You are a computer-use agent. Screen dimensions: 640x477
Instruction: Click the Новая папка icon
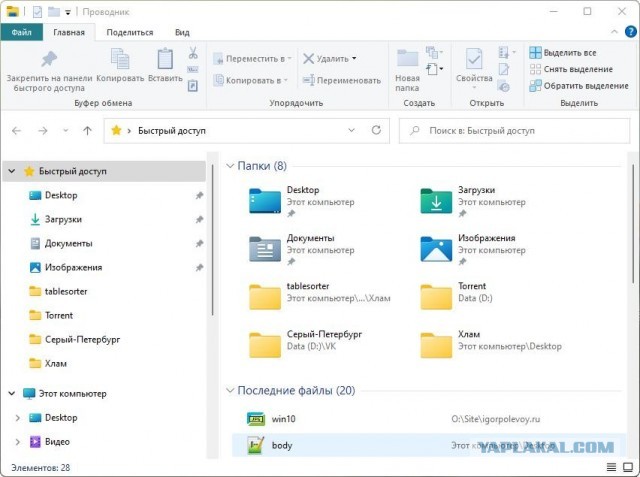pyautogui.click(x=407, y=58)
